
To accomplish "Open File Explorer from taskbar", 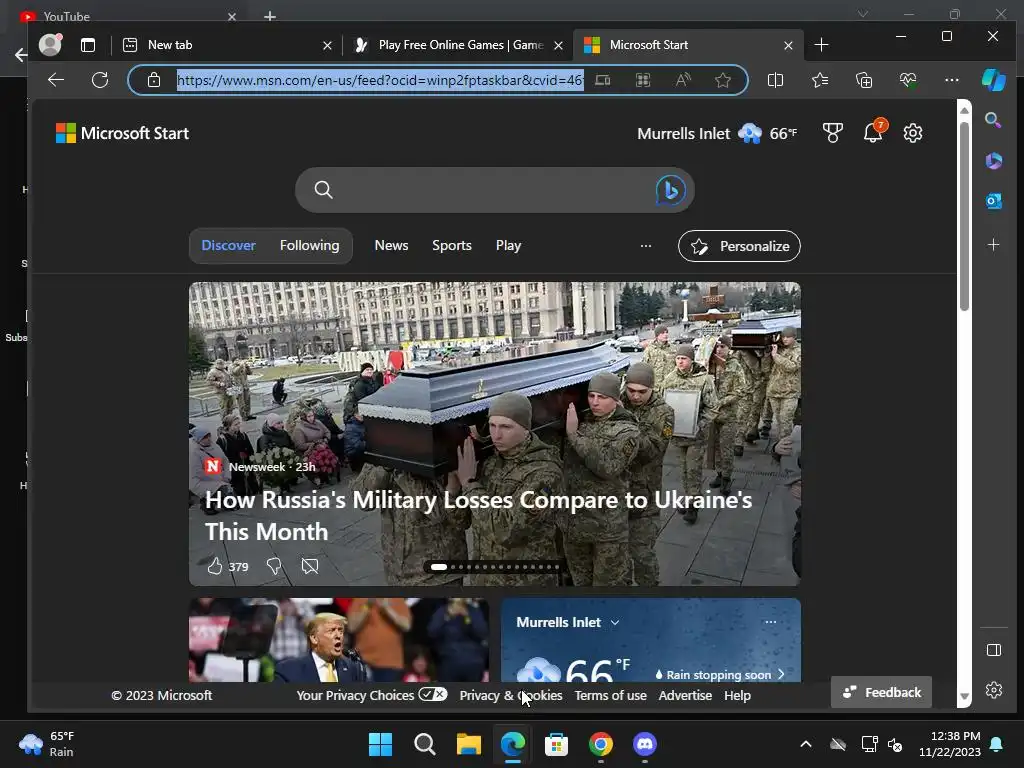I will pos(469,744).
